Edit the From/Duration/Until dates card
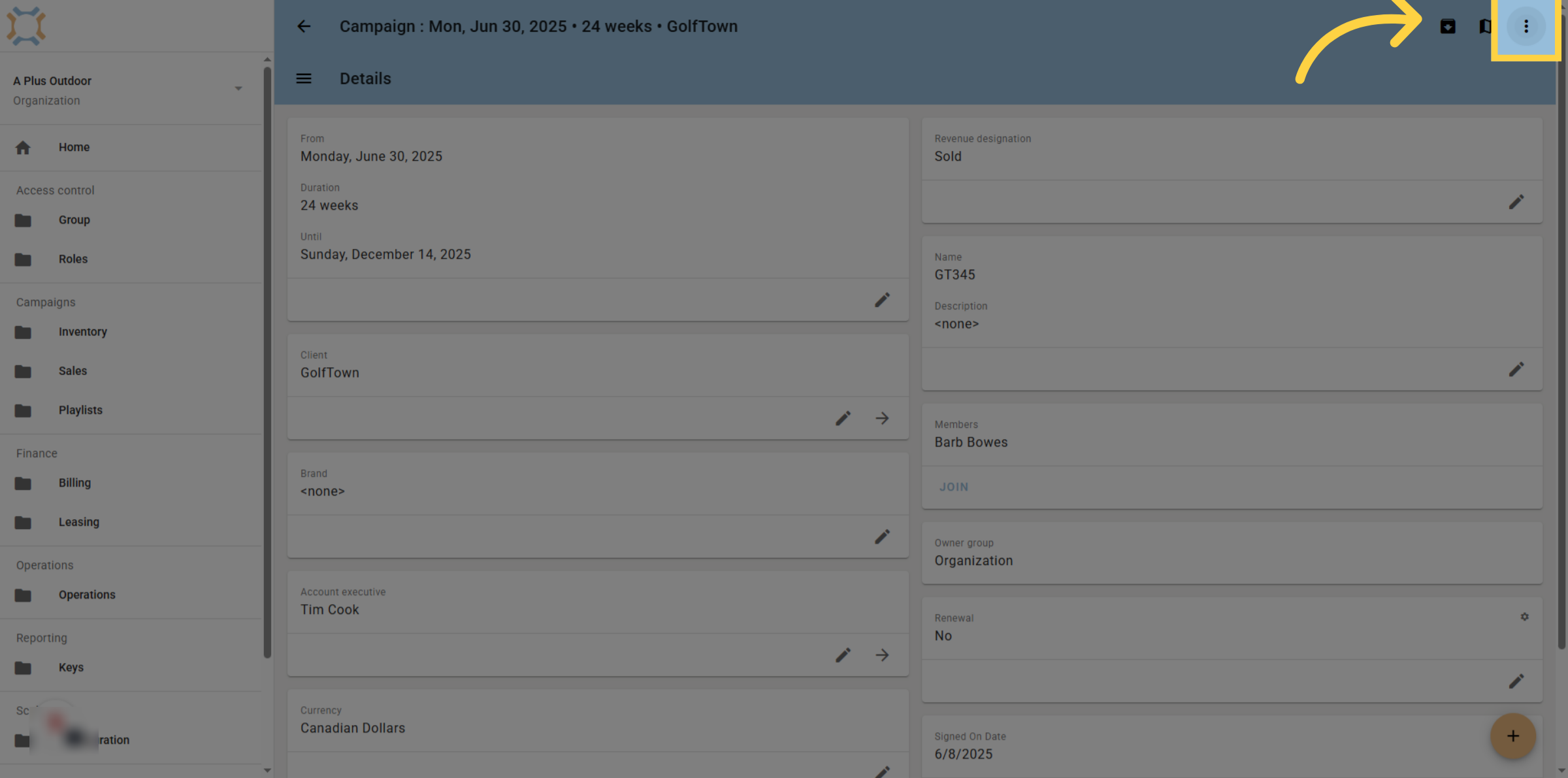Screen dimensions: 1568x778 pos(882,300)
